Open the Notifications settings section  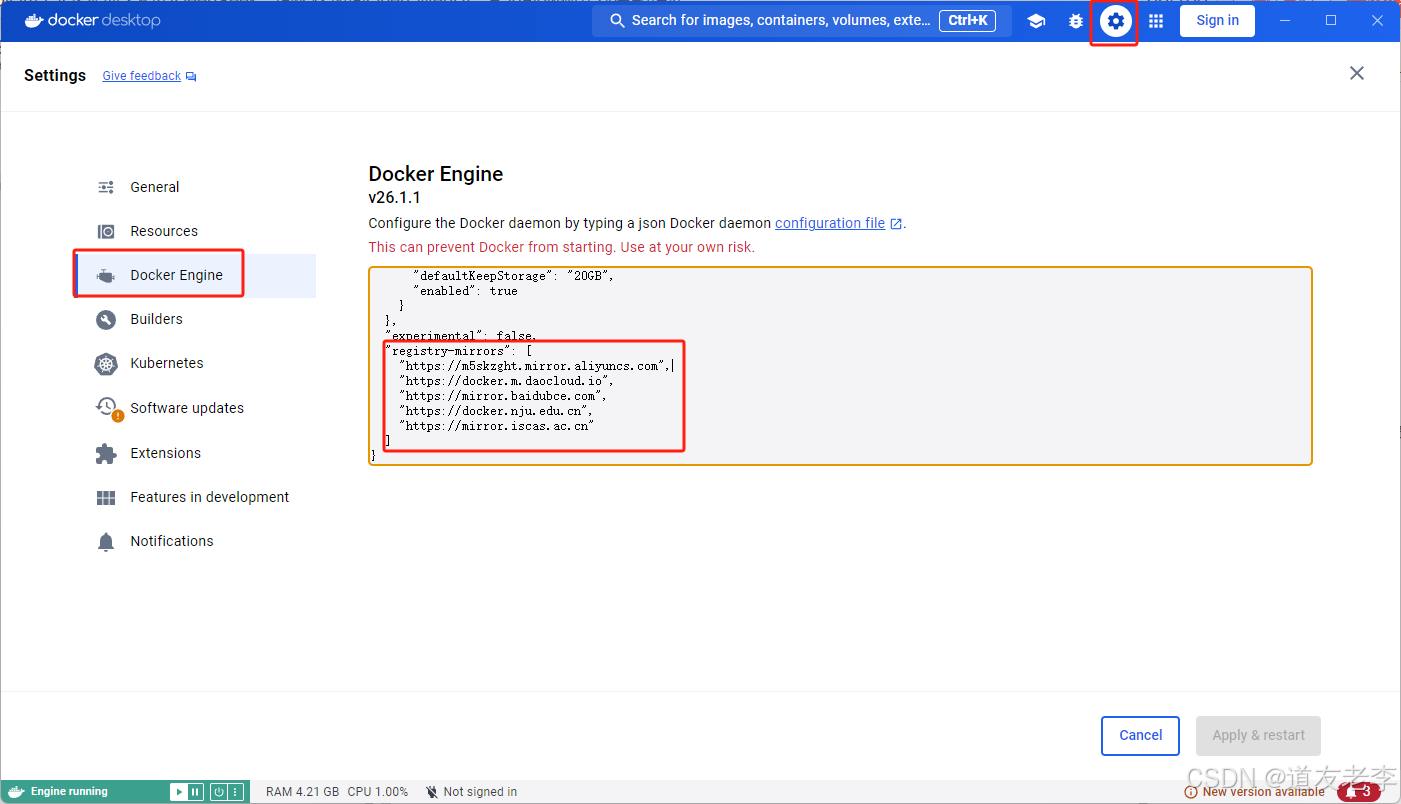pyautogui.click(x=195, y=542)
